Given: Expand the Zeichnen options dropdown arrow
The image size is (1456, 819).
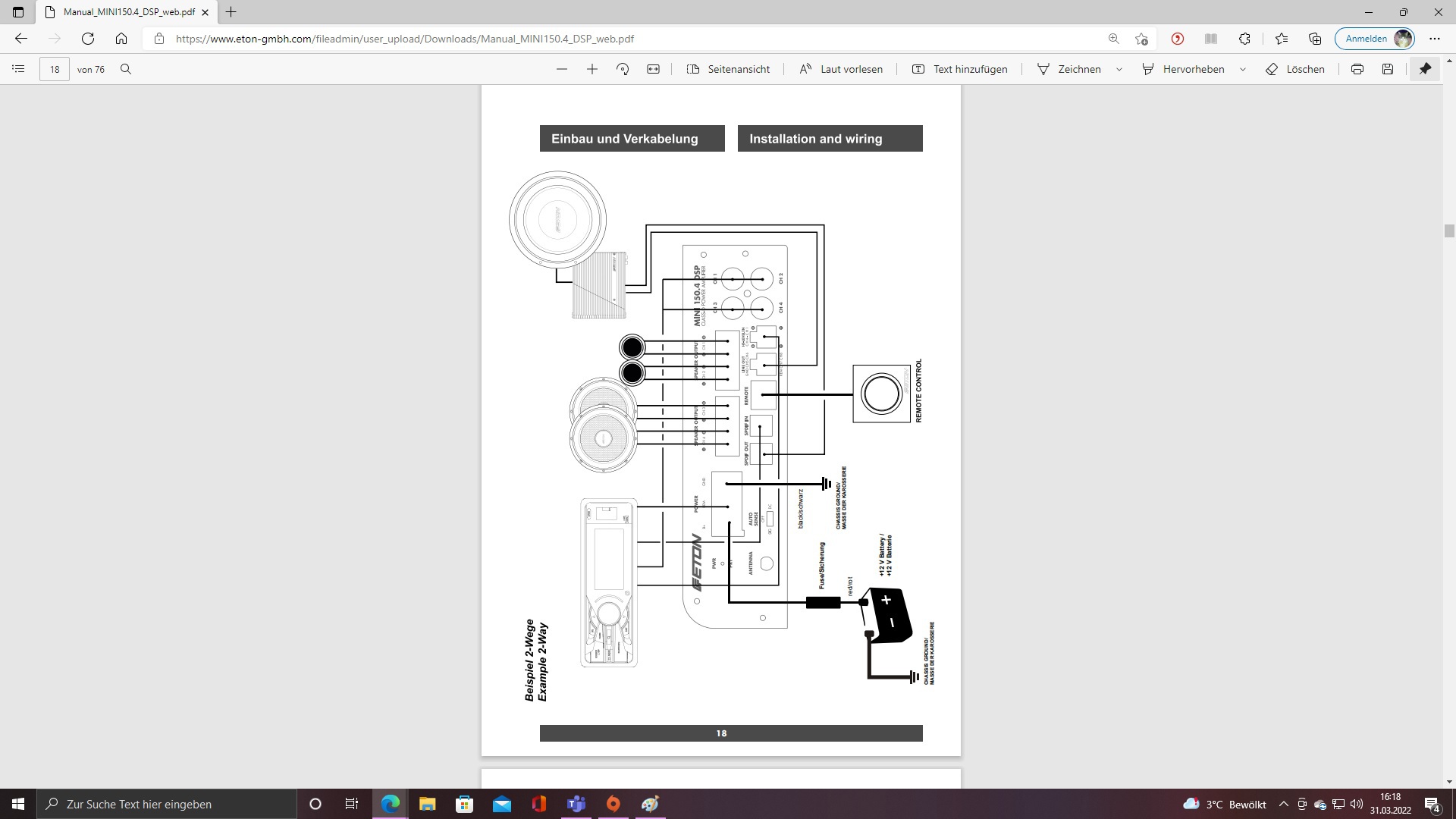Looking at the screenshot, I should click(1119, 69).
